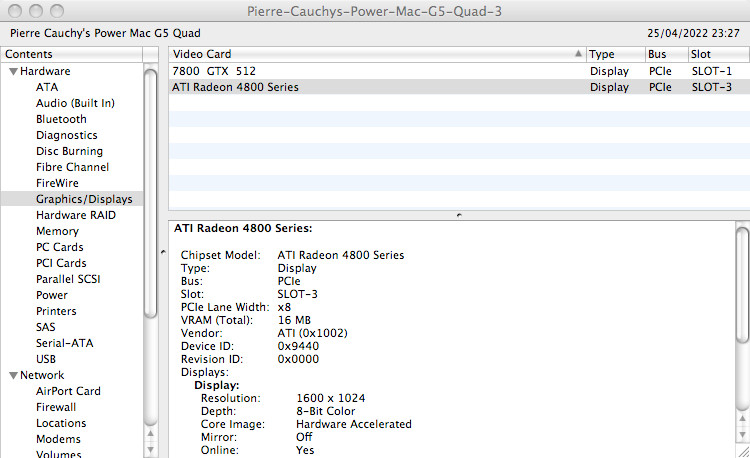Image resolution: width=750 pixels, height=458 pixels.
Task: Click SLOT-1 cell in the table
Action: pos(712,71)
